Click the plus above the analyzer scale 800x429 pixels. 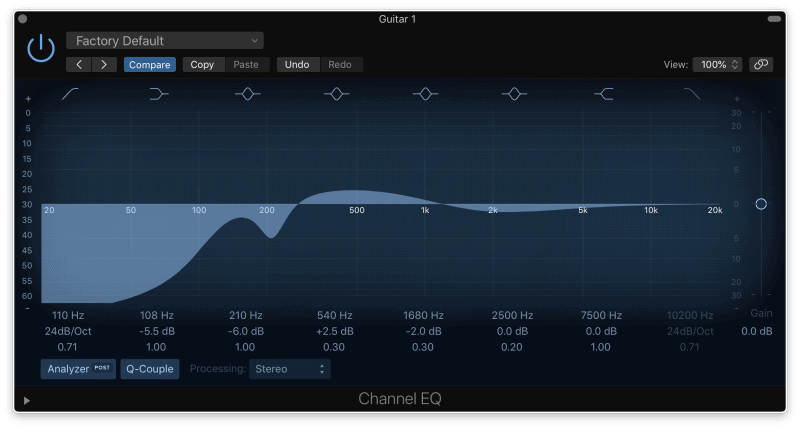click(28, 99)
